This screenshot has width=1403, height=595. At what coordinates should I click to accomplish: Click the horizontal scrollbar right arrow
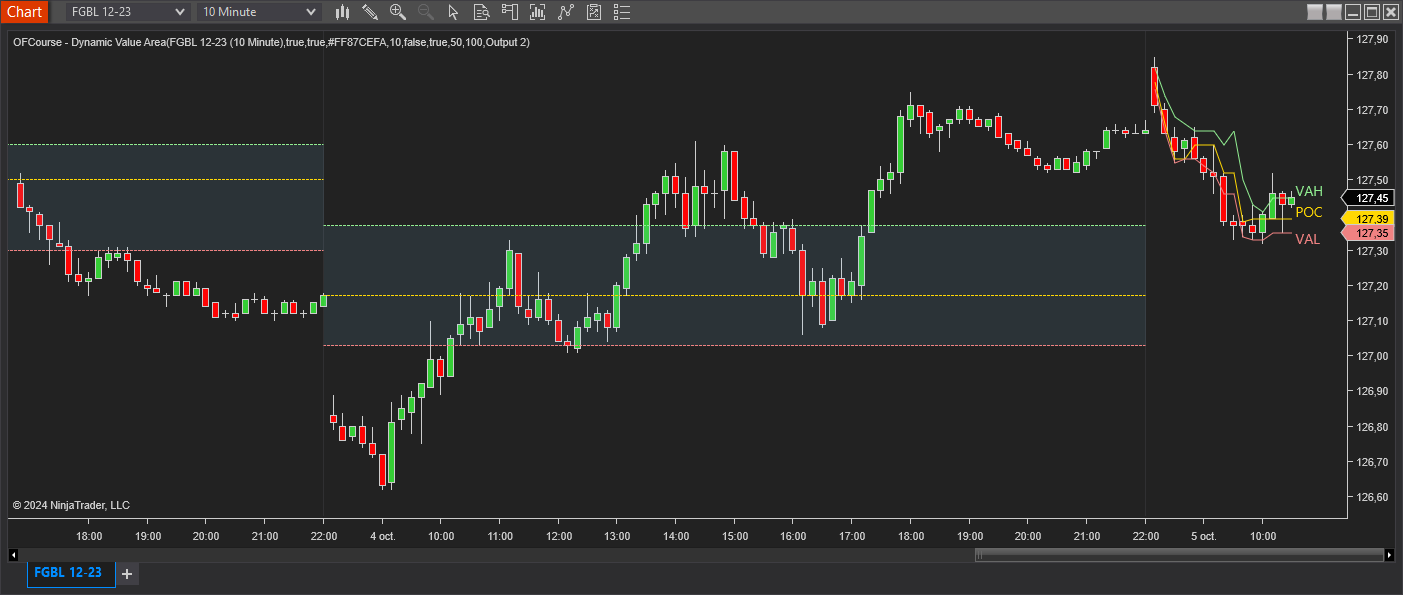point(1389,554)
